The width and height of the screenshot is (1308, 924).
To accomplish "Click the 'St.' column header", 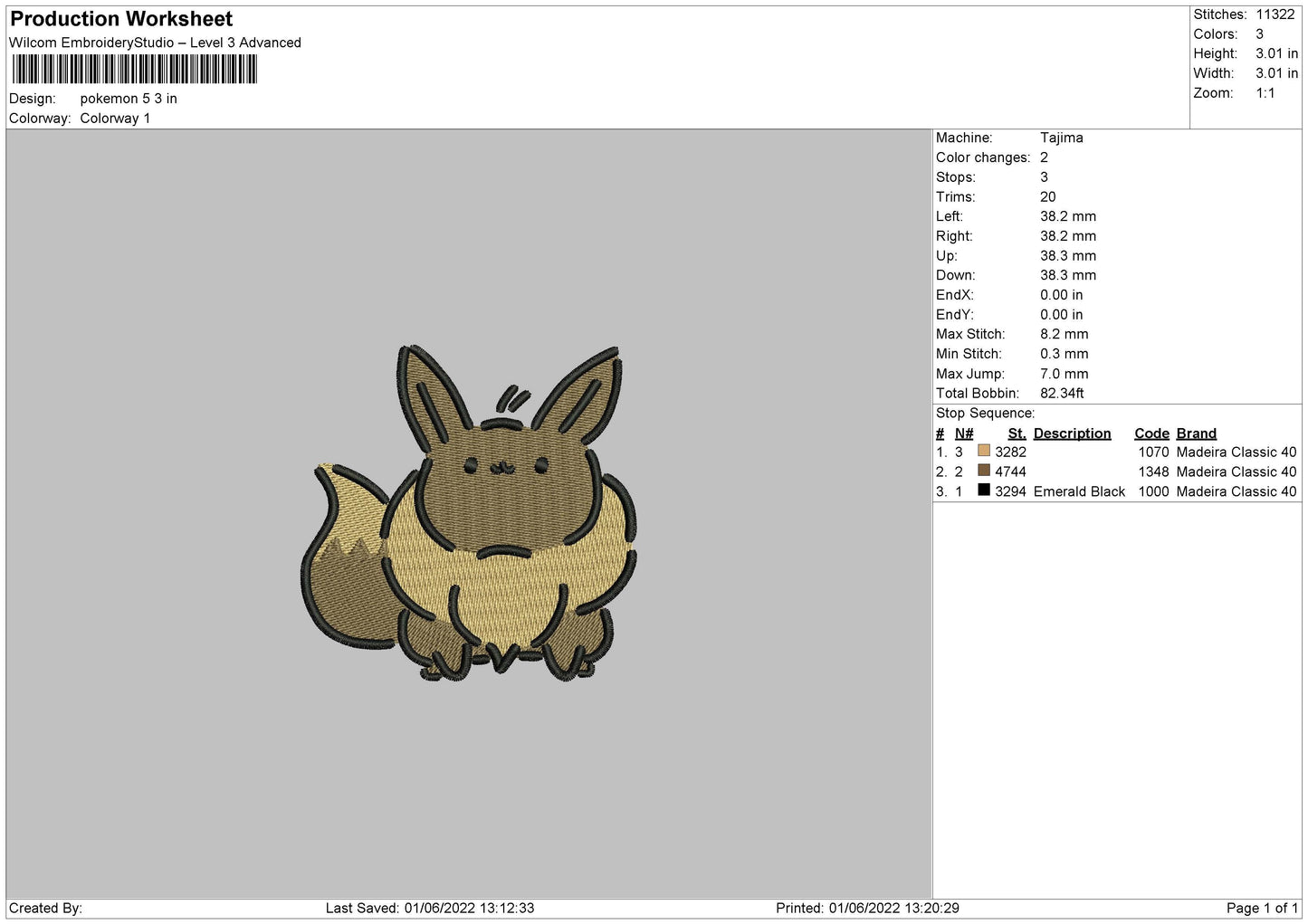I will click(1017, 433).
